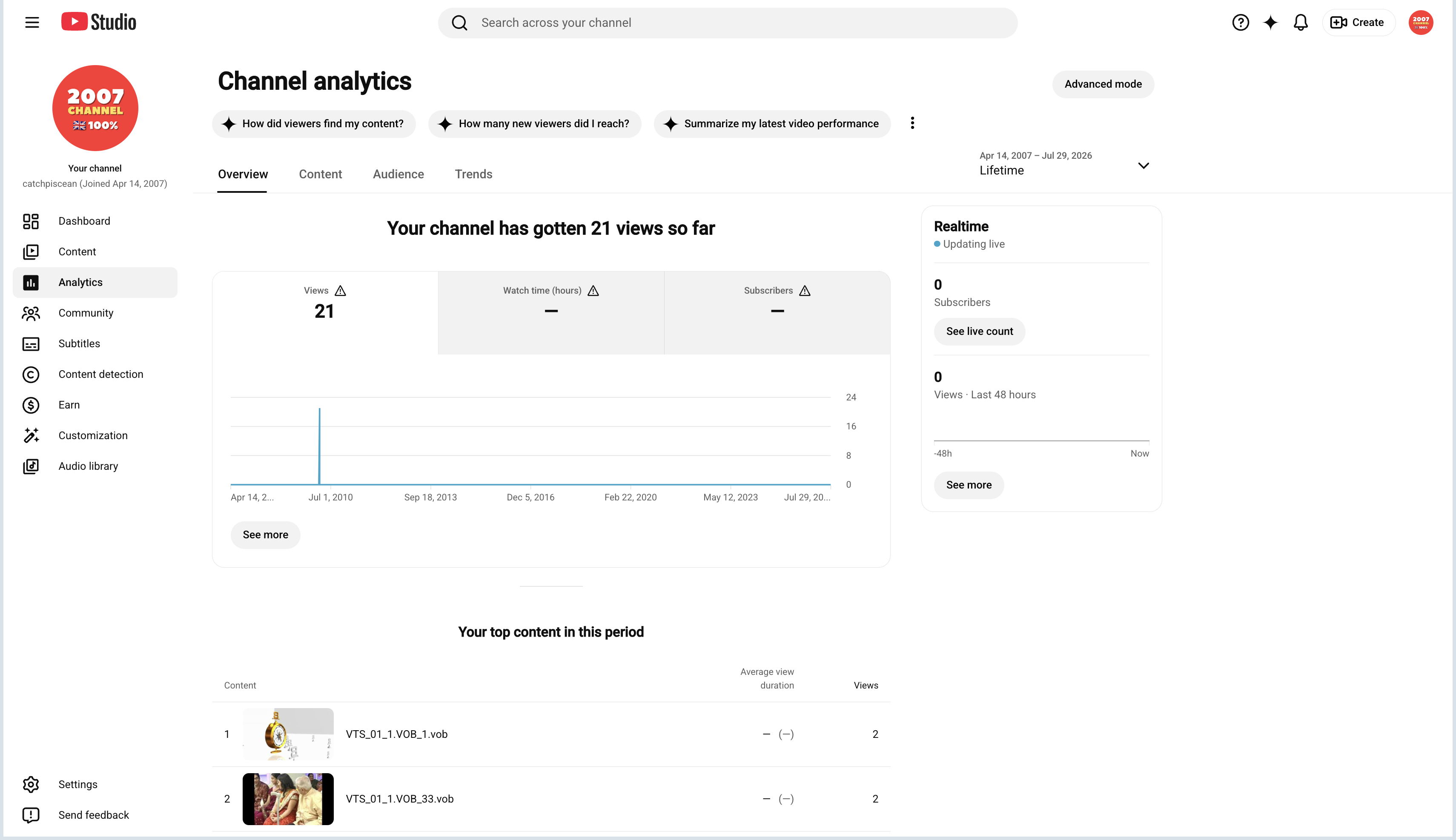Open Content detection label in sidebar

click(101, 374)
